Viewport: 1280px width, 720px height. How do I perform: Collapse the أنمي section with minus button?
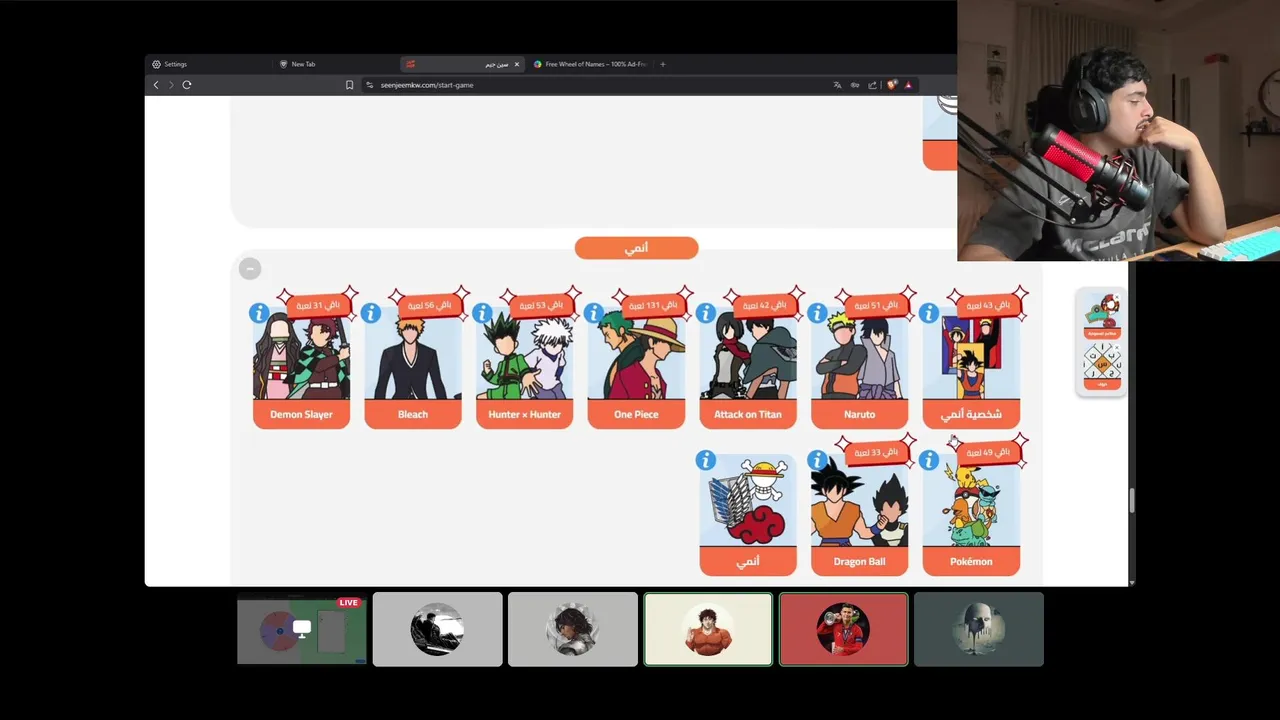coord(250,268)
